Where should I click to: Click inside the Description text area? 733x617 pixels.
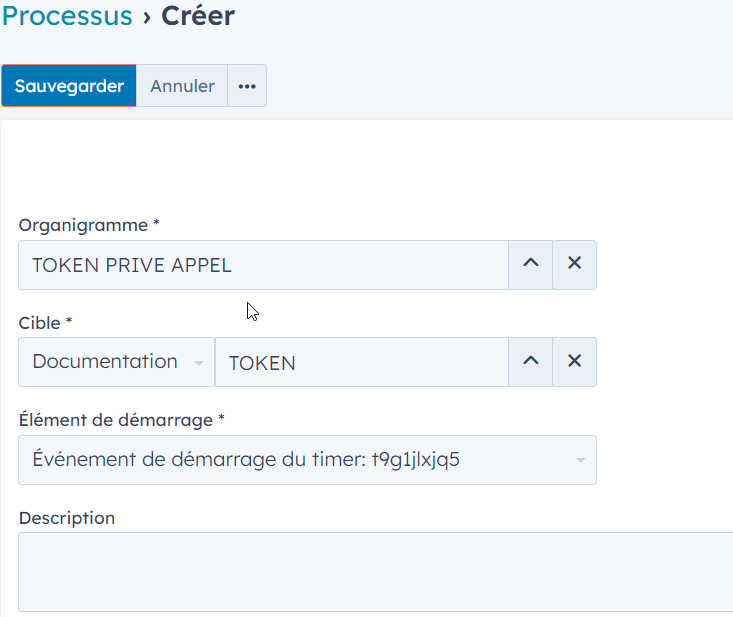(375, 572)
